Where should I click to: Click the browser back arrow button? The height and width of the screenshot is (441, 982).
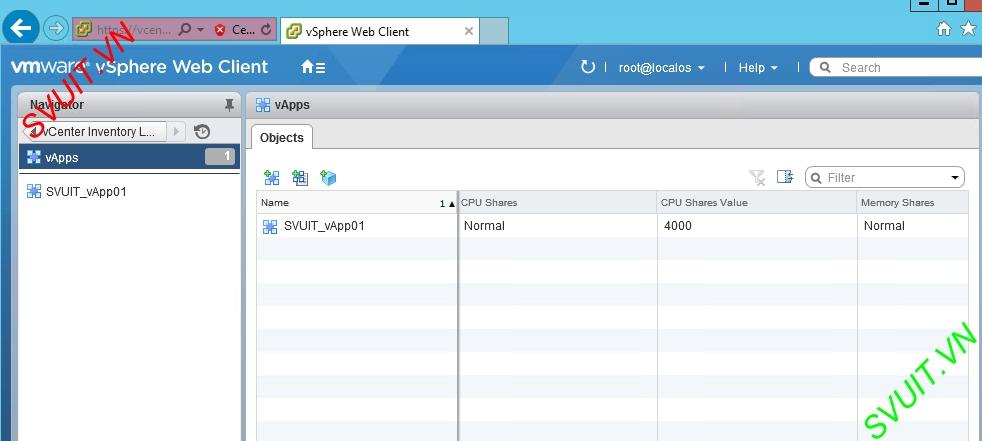pos(21,28)
